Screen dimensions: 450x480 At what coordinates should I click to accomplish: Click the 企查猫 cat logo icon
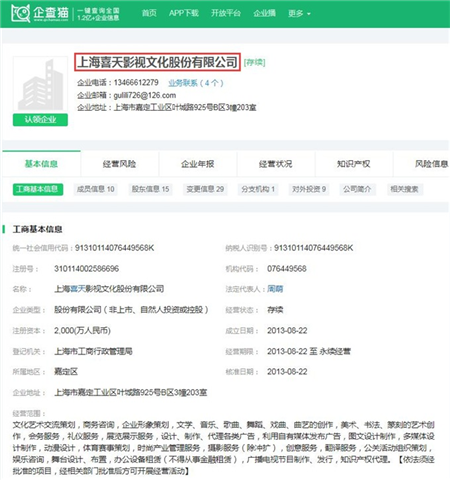[20, 13]
